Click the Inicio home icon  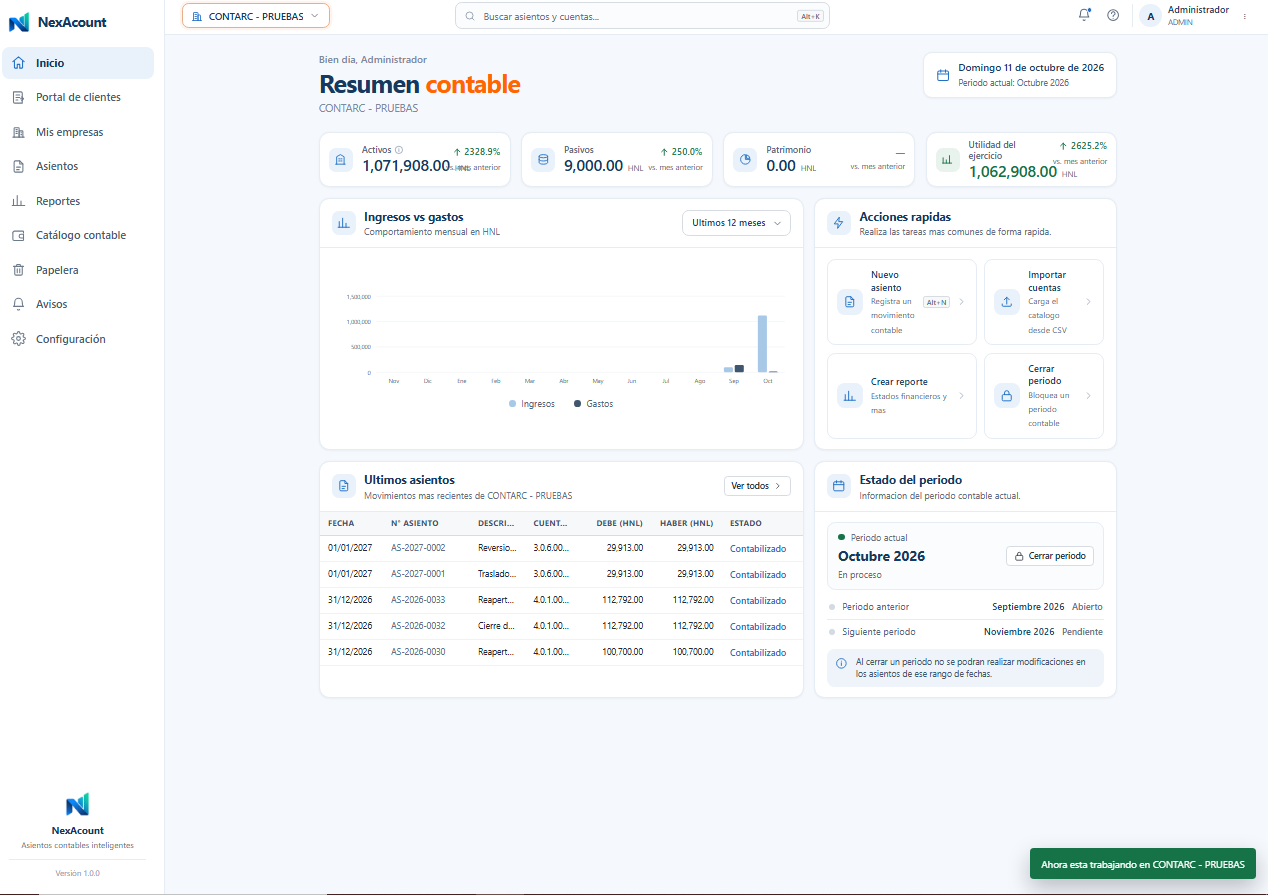18,63
